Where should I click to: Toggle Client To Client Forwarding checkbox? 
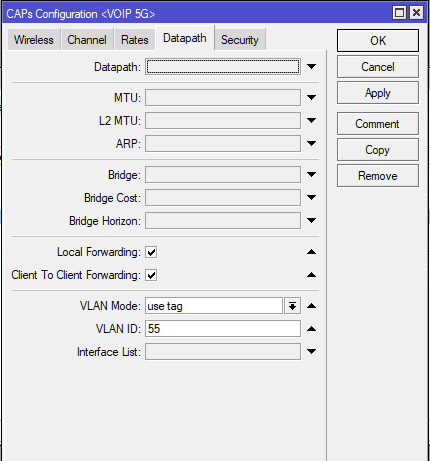pos(151,275)
